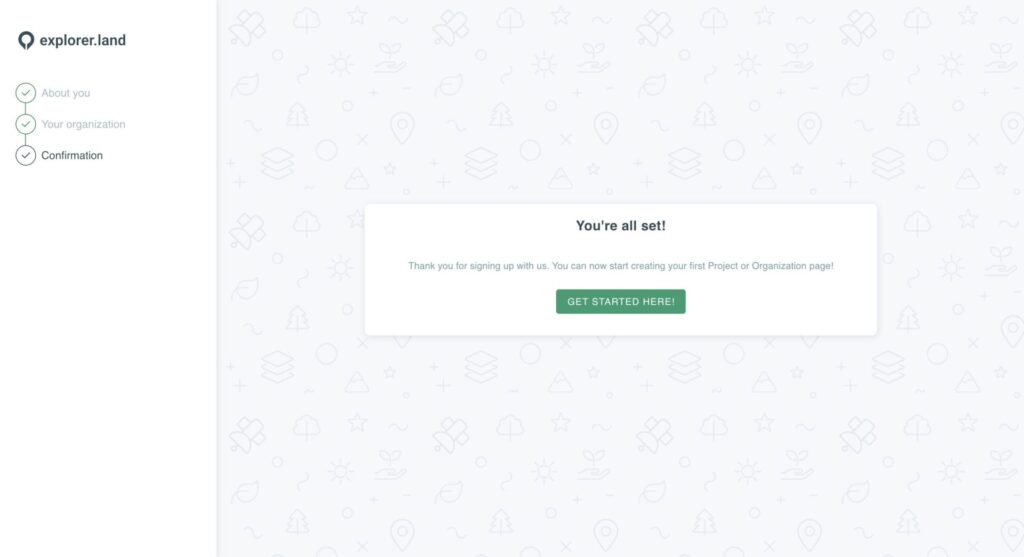The height and width of the screenshot is (557, 1024).
Task: Click the explorer.land leaf logo icon
Action: tap(25, 40)
